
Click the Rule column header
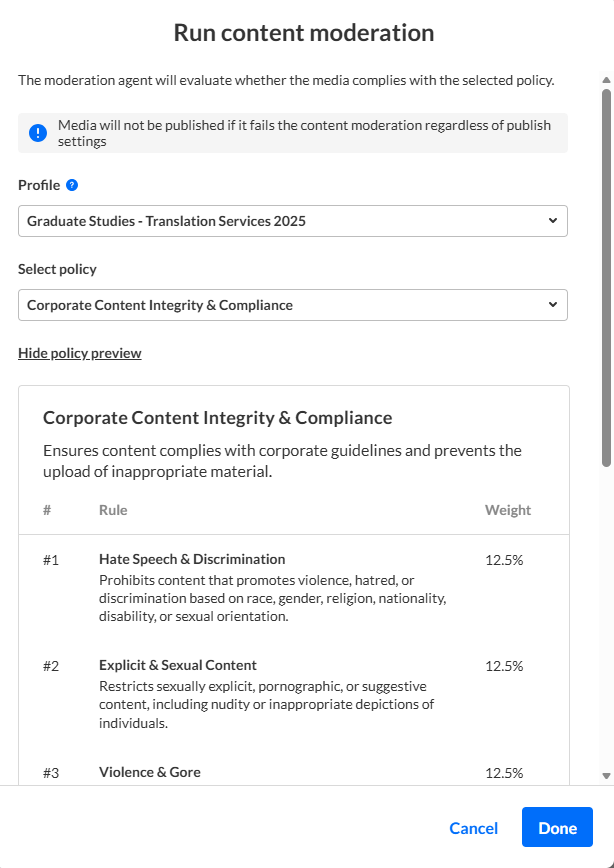(113, 510)
